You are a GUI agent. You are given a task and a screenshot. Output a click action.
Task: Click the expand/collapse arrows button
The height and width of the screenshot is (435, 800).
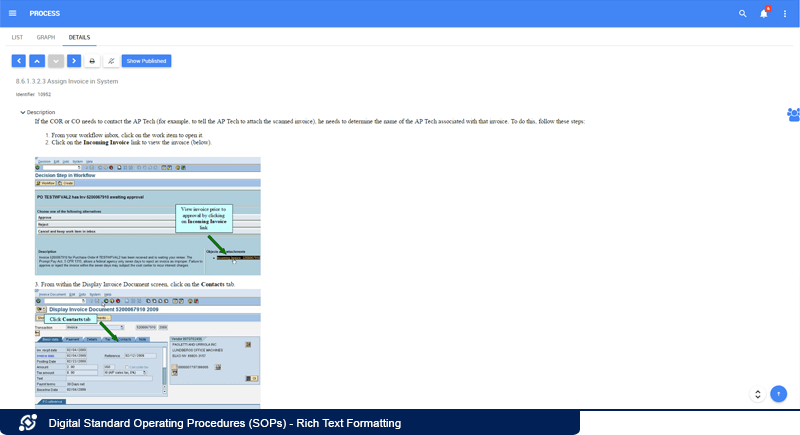pos(758,394)
